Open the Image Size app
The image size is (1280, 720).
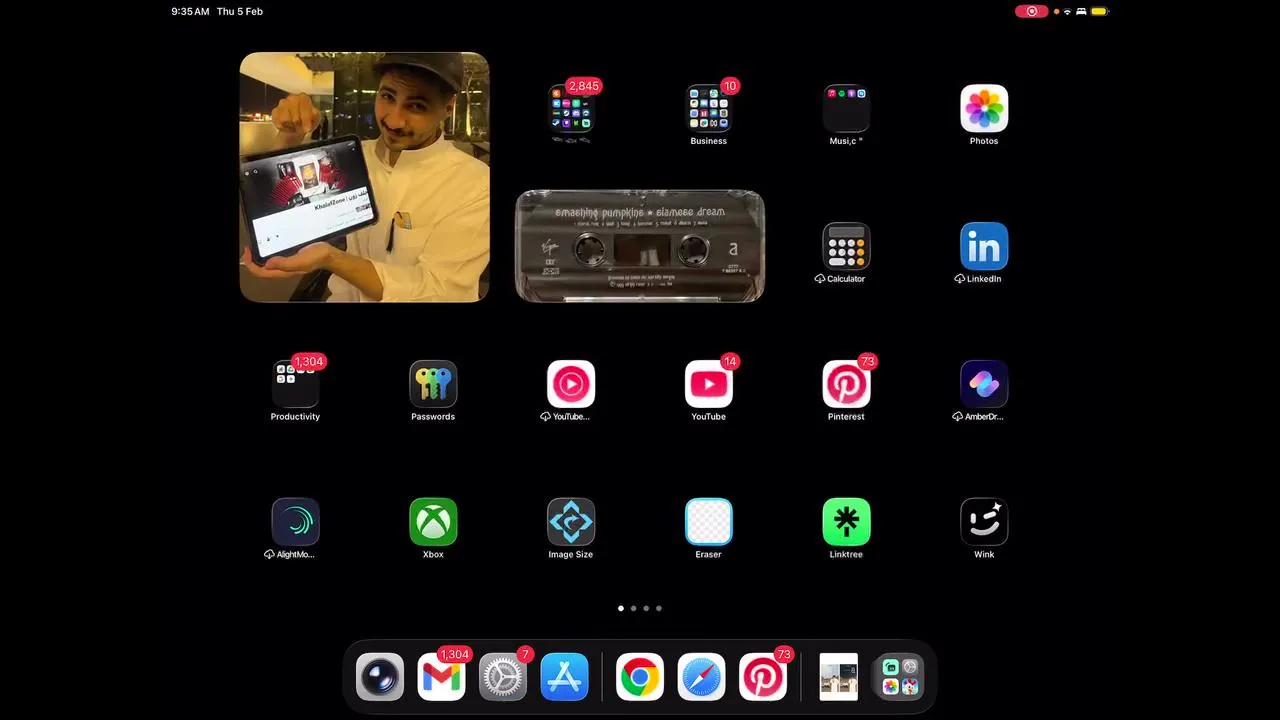tap(571, 522)
